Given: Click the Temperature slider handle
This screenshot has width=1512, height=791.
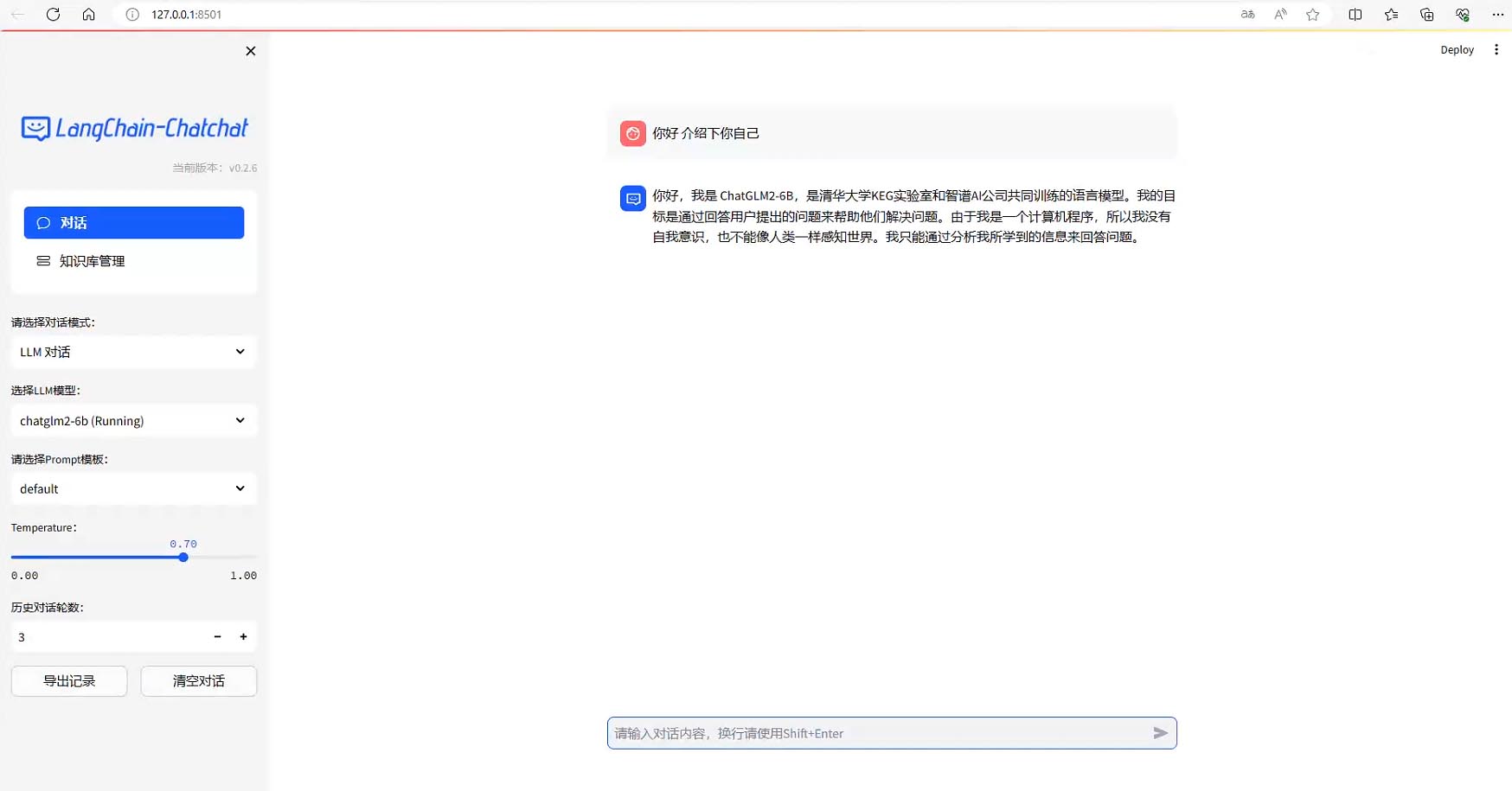Looking at the screenshot, I should click(x=183, y=558).
